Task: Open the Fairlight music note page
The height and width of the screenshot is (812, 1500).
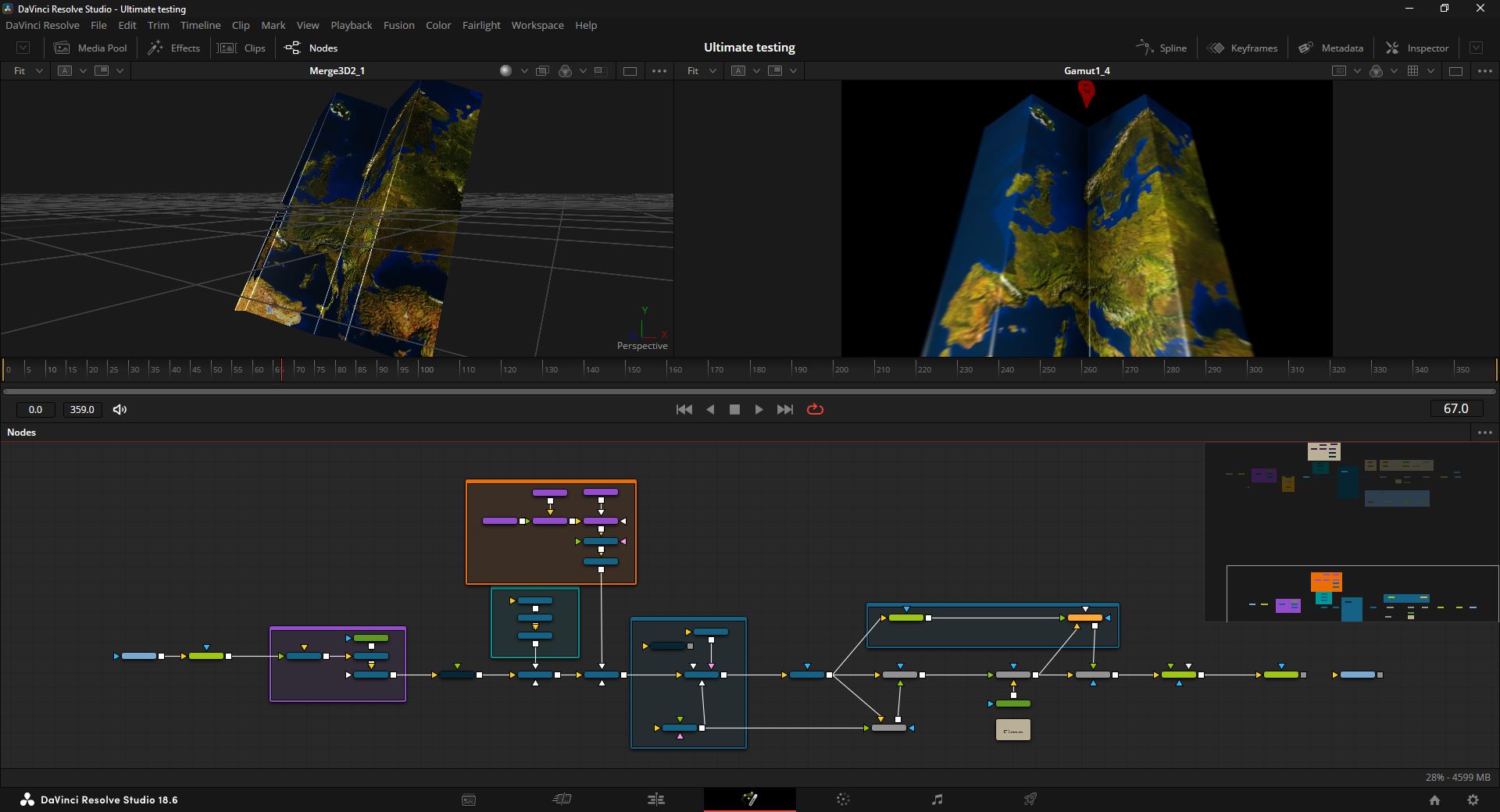Action: click(x=937, y=799)
